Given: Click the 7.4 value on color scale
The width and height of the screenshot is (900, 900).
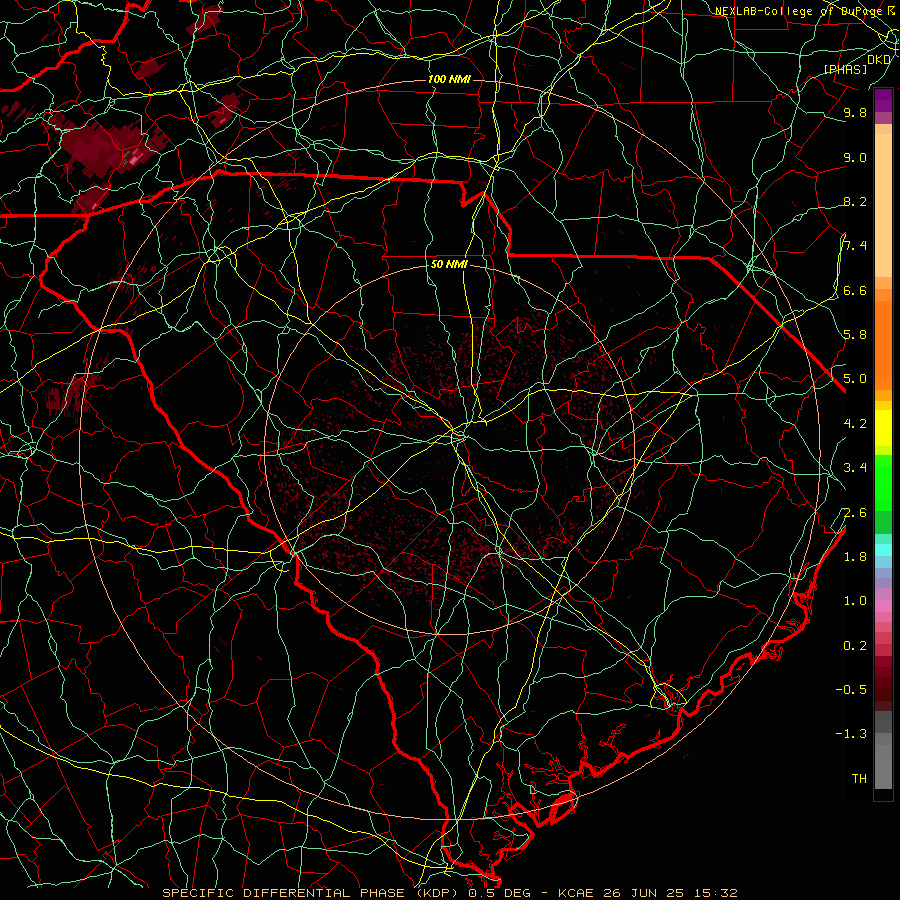Looking at the screenshot, I should 855,246.
